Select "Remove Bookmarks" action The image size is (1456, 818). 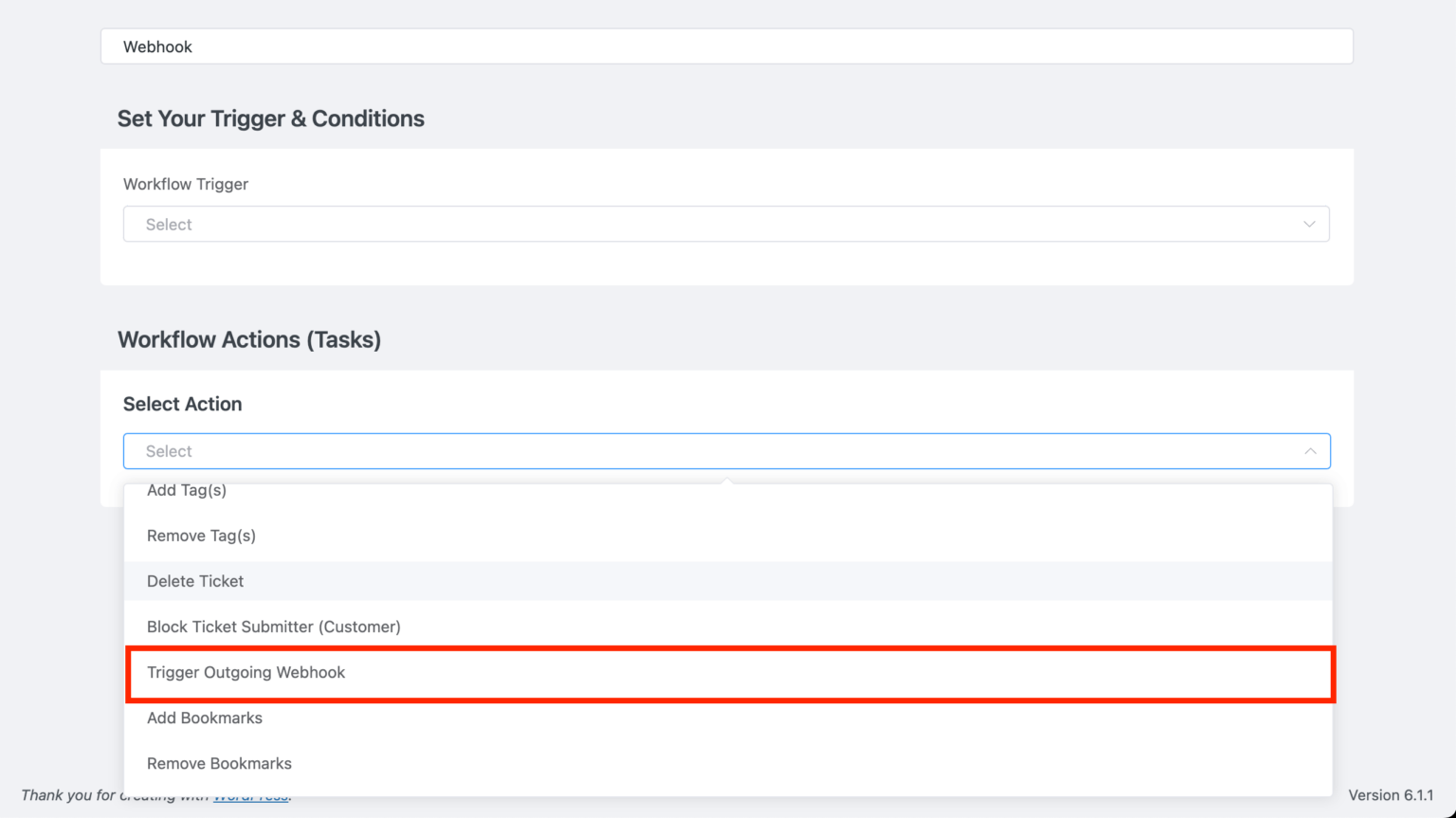click(219, 763)
